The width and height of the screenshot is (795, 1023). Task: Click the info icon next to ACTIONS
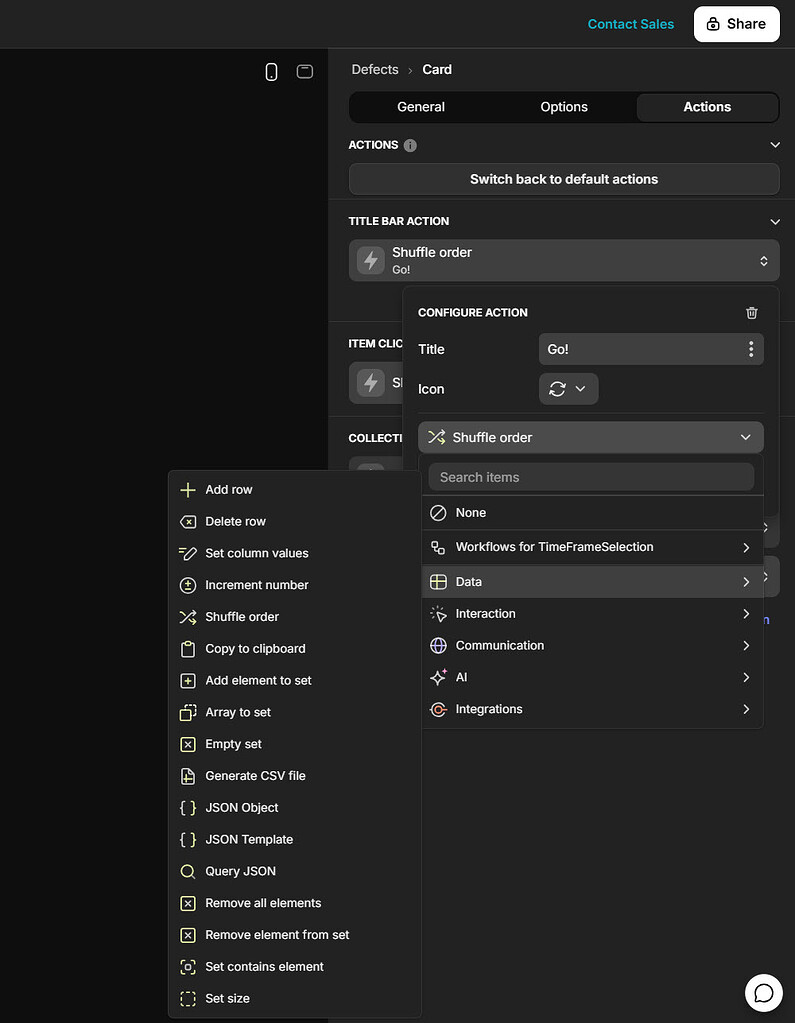pyautogui.click(x=410, y=145)
